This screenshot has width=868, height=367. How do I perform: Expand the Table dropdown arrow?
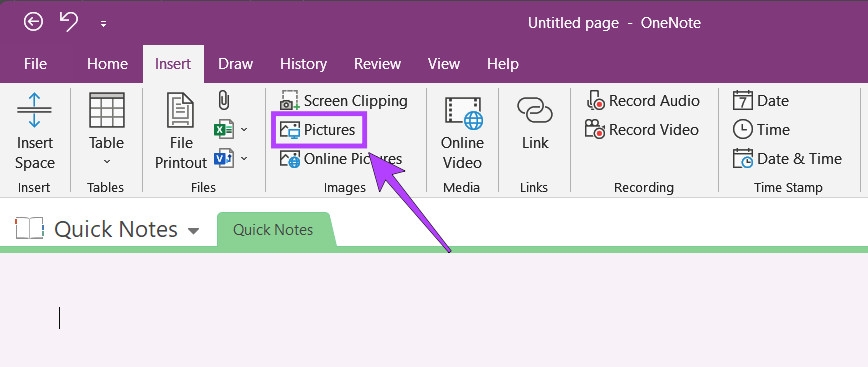(107, 162)
